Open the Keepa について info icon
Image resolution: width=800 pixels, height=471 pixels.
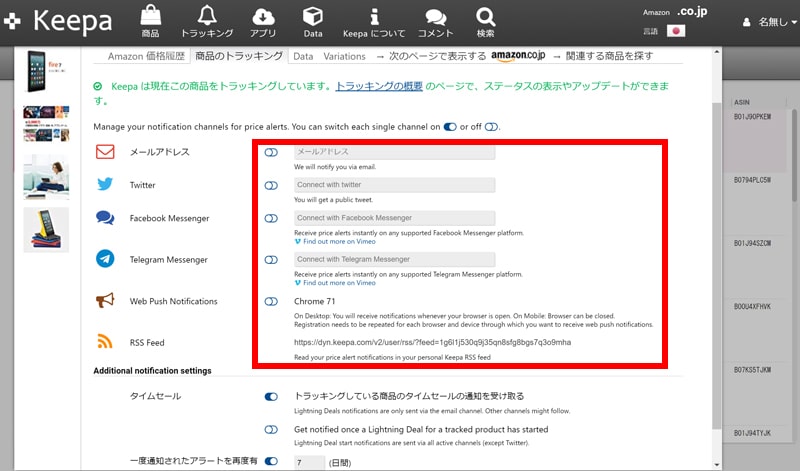(374, 21)
